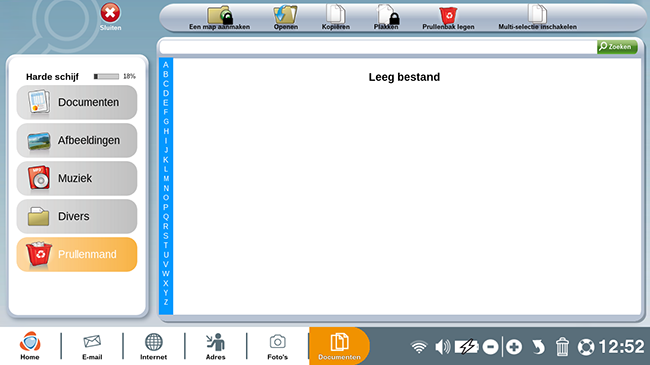
Task: Open Foto's camera app
Action: click(277, 346)
